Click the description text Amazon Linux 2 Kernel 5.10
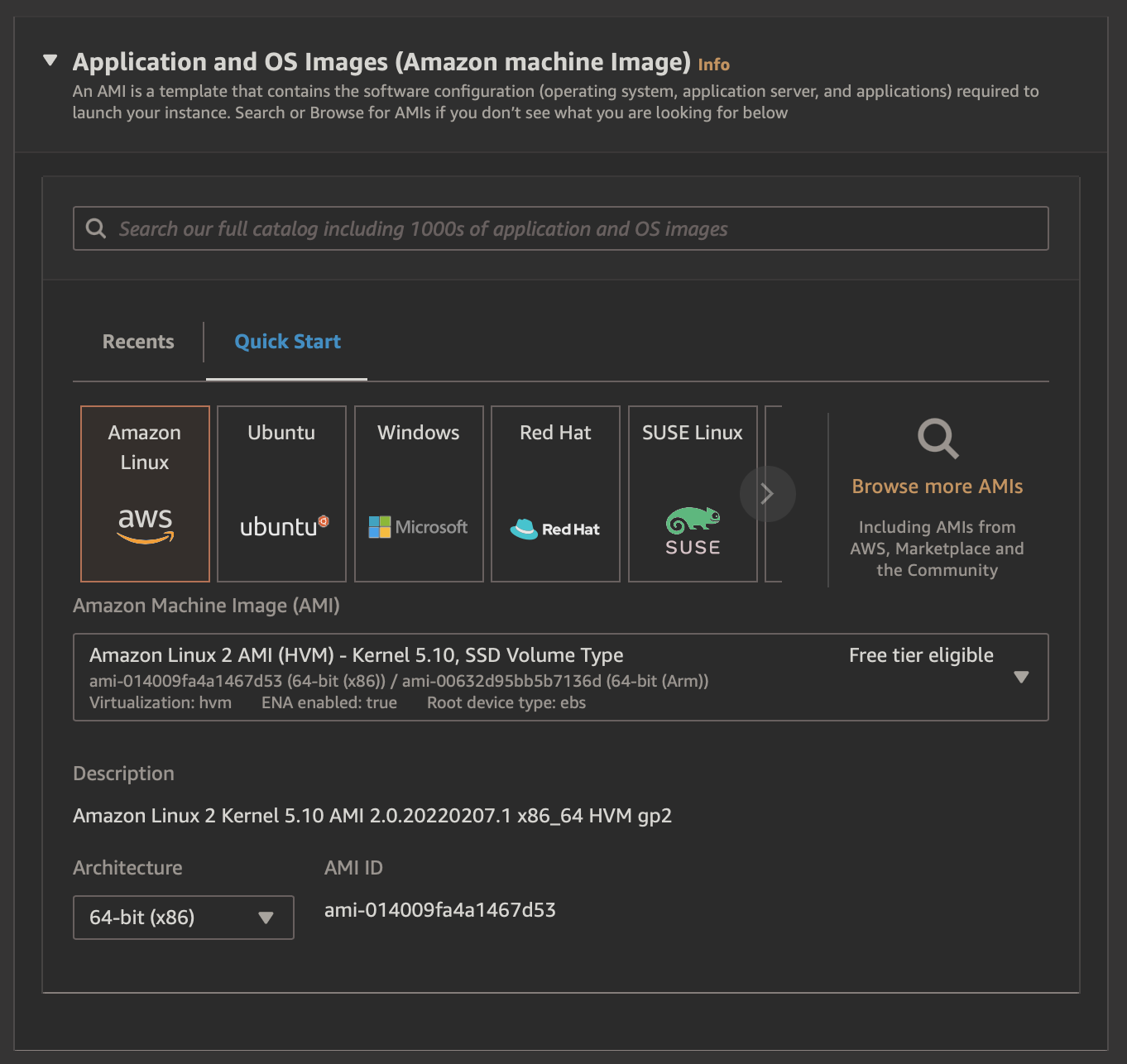Viewport: 1127px width, 1064px height. pos(372,816)
